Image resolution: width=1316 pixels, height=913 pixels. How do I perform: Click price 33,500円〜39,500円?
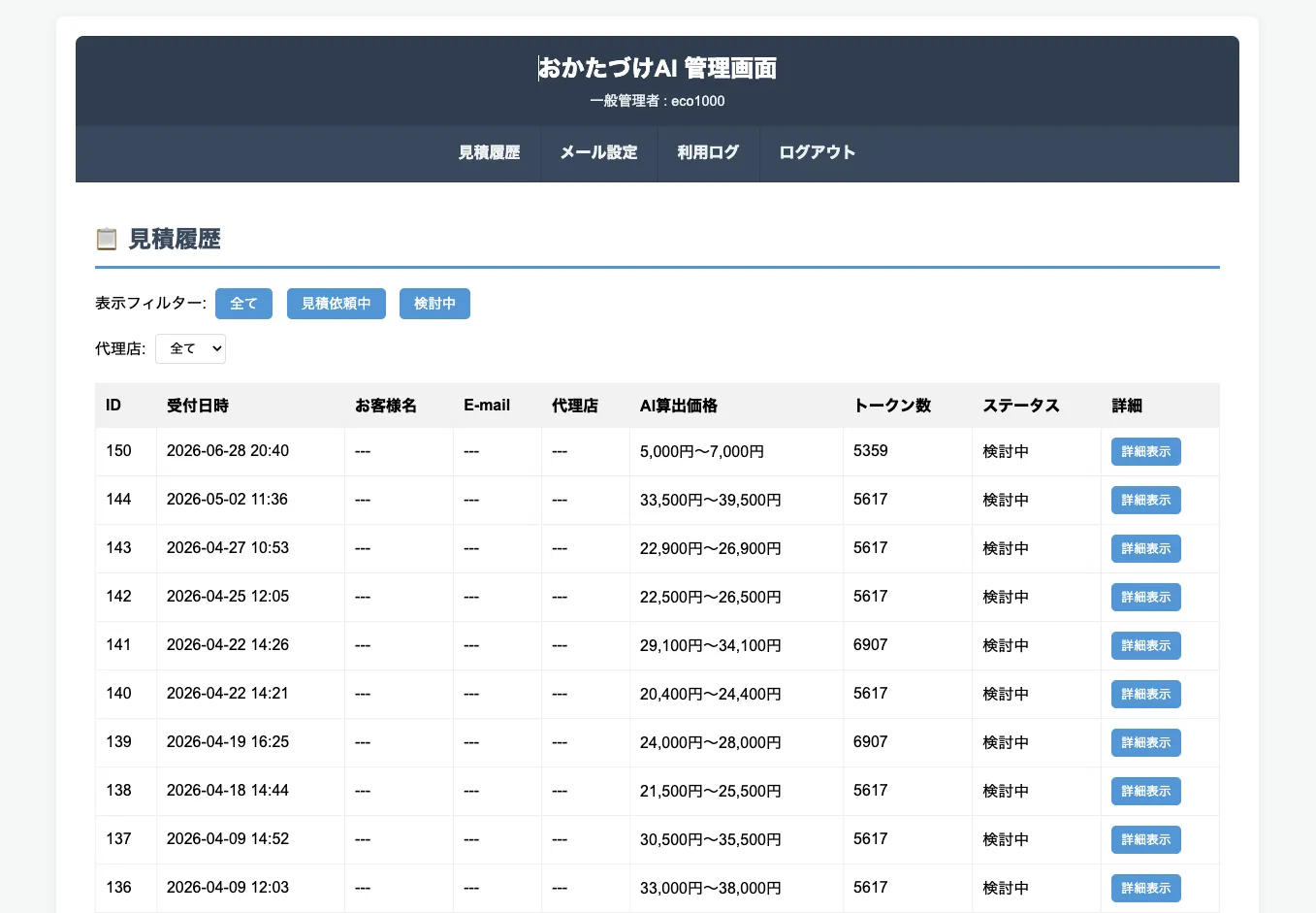[711, 501]
